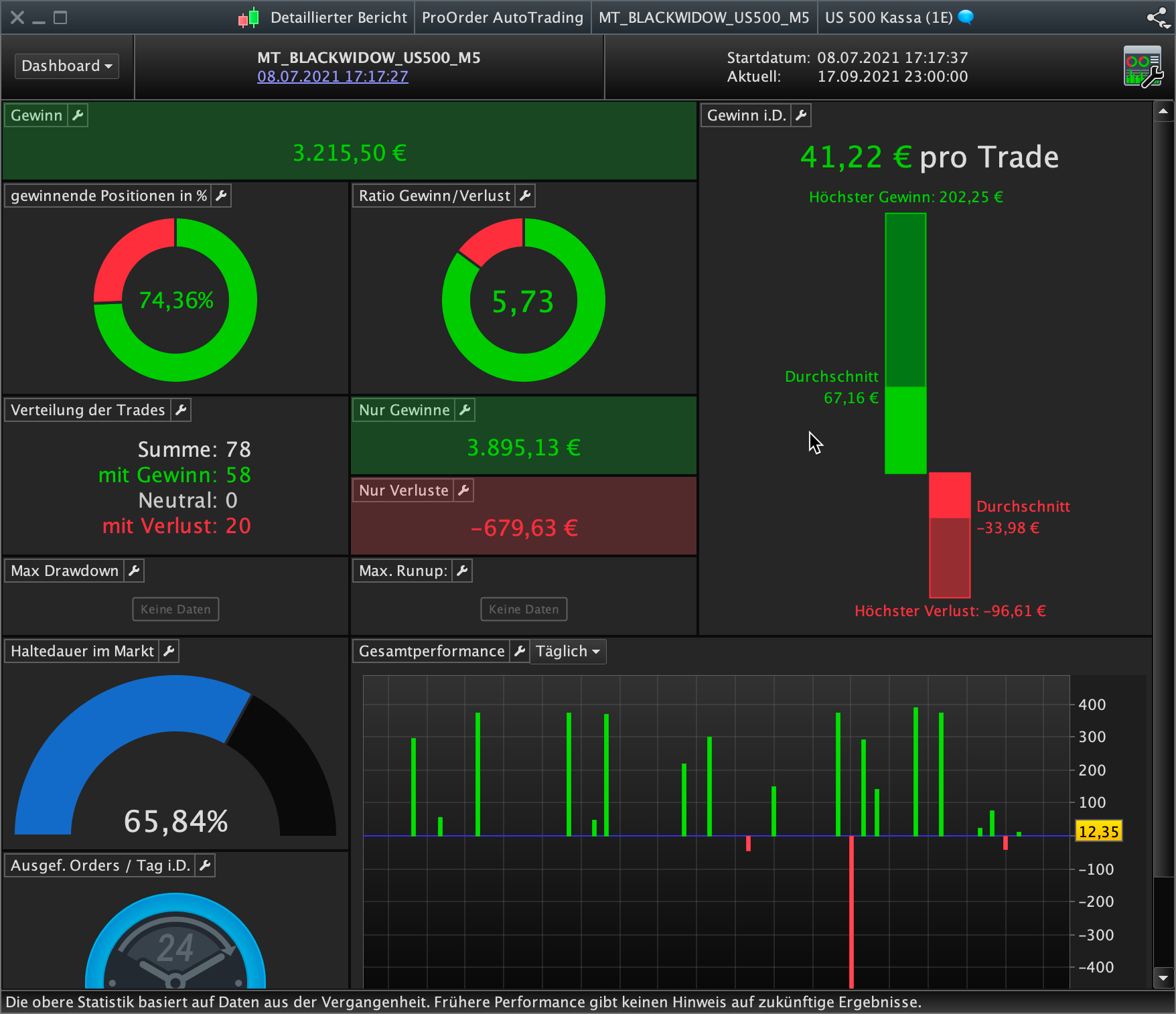Click the wrench next to Gewinn i.D.
The width and height of the screenshot is (1176, 1014).
pyautogui.click(x=801, y=115)
